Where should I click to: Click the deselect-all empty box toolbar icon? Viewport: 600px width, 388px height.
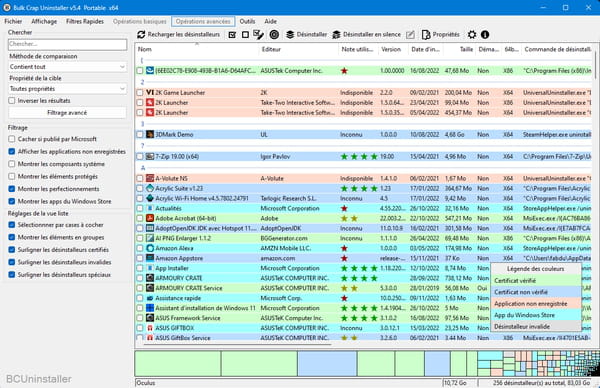pos(245,35)
